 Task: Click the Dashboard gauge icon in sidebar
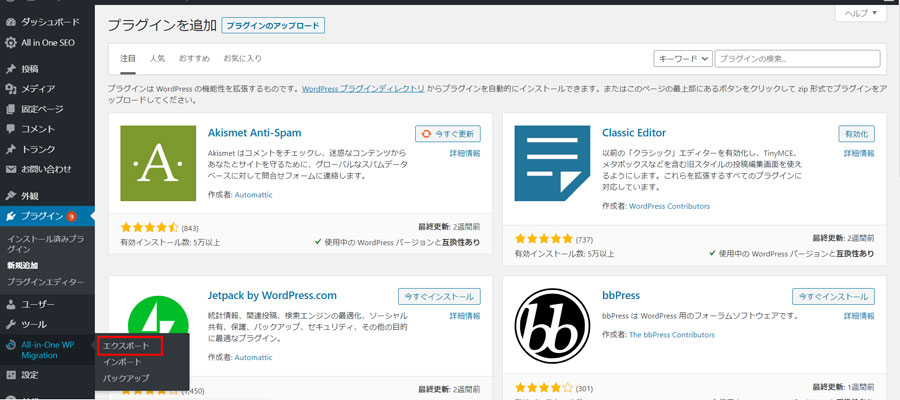coord(10,22)
